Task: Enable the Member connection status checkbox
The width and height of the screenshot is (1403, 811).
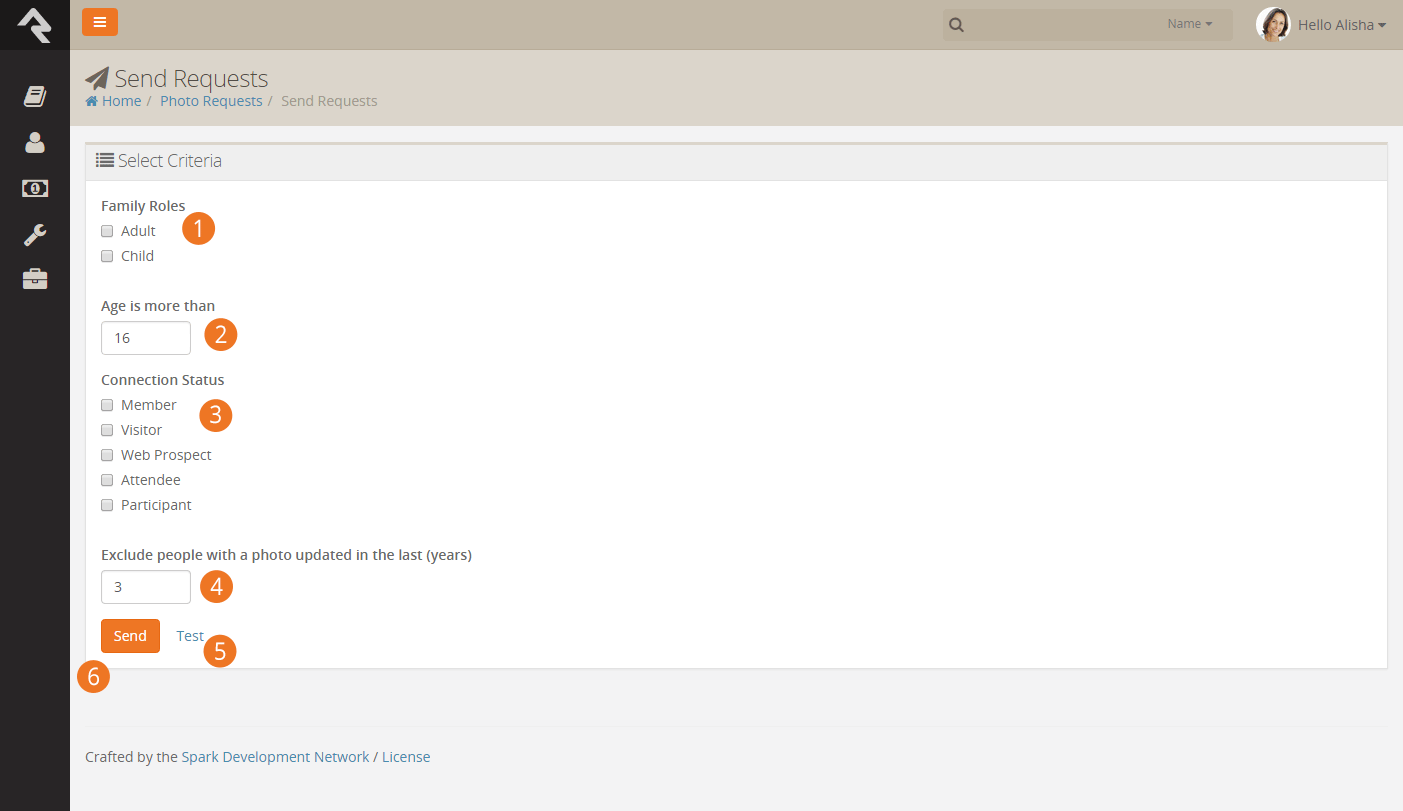Action: tap(107, 405)
